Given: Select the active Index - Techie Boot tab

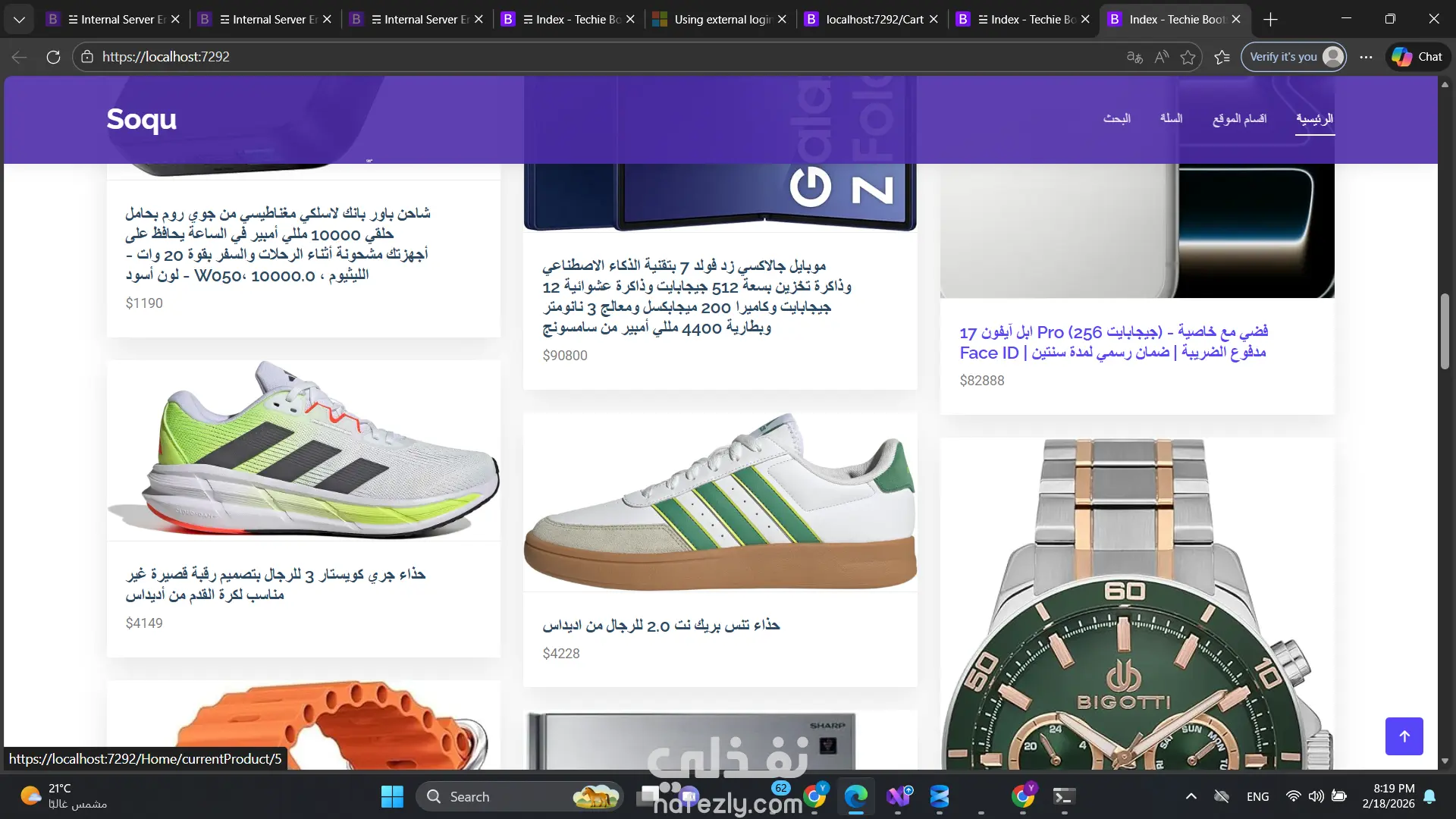Looking at the screenshot, I should (x=1176, y=20).
